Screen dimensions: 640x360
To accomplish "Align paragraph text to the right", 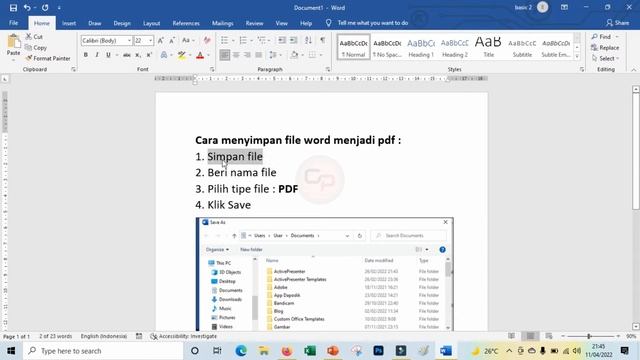I will pyautogui.click(x=247, y=55).
